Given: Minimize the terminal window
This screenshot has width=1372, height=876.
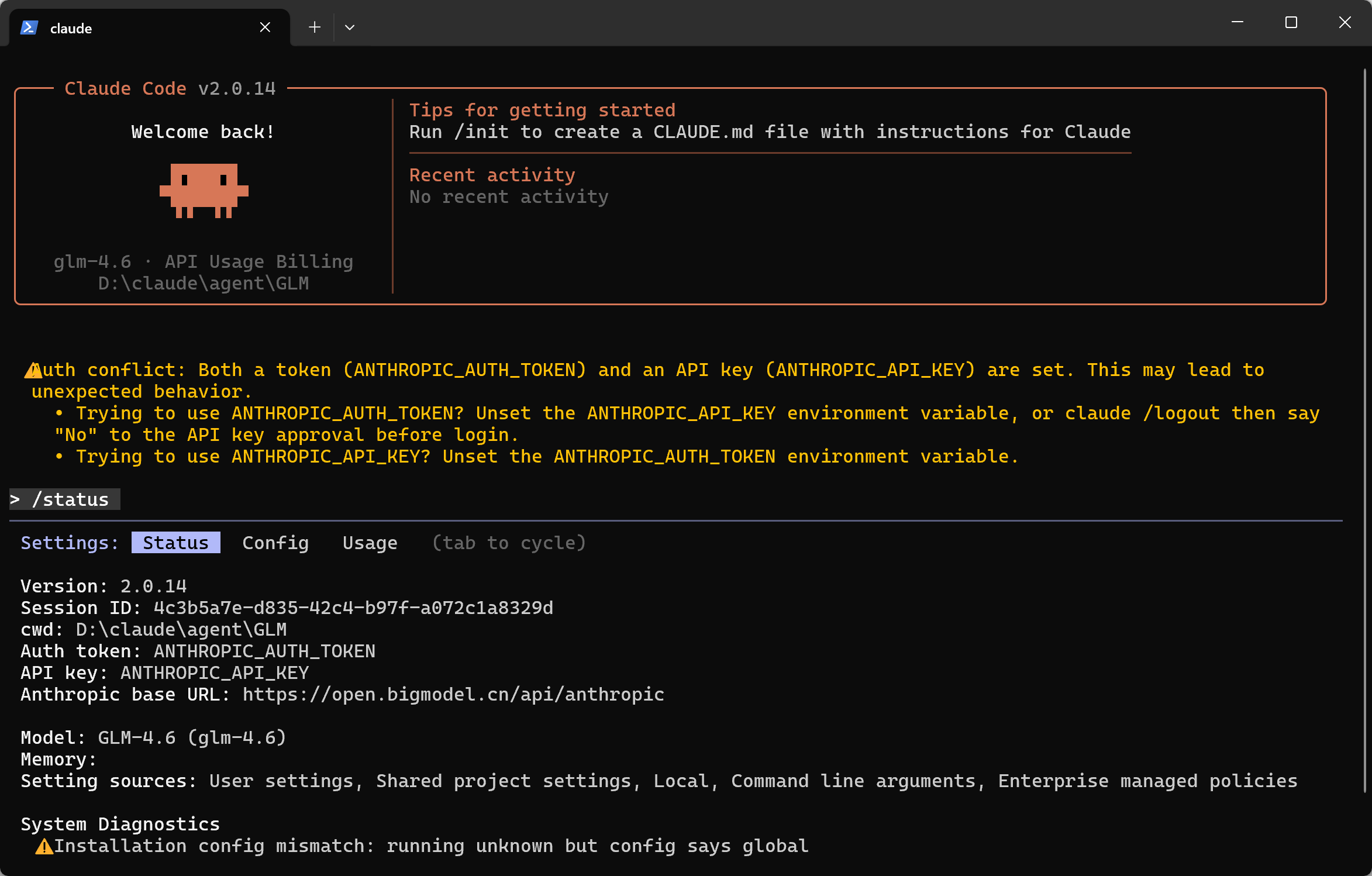Looking at the screenshot, I should click(x=1237, y=23).
